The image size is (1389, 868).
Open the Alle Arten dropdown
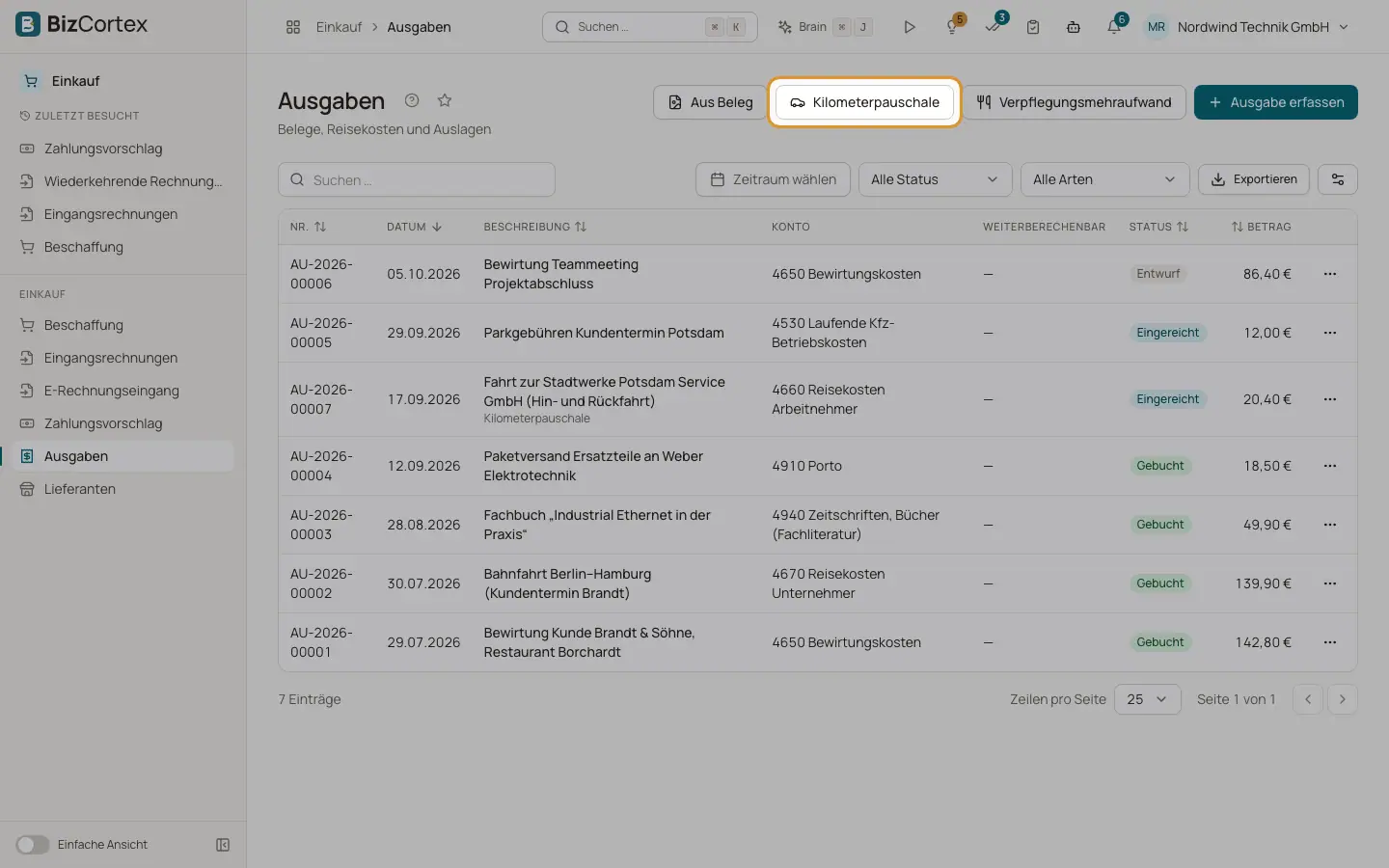pyautogui.click(x=1104, y=179)
